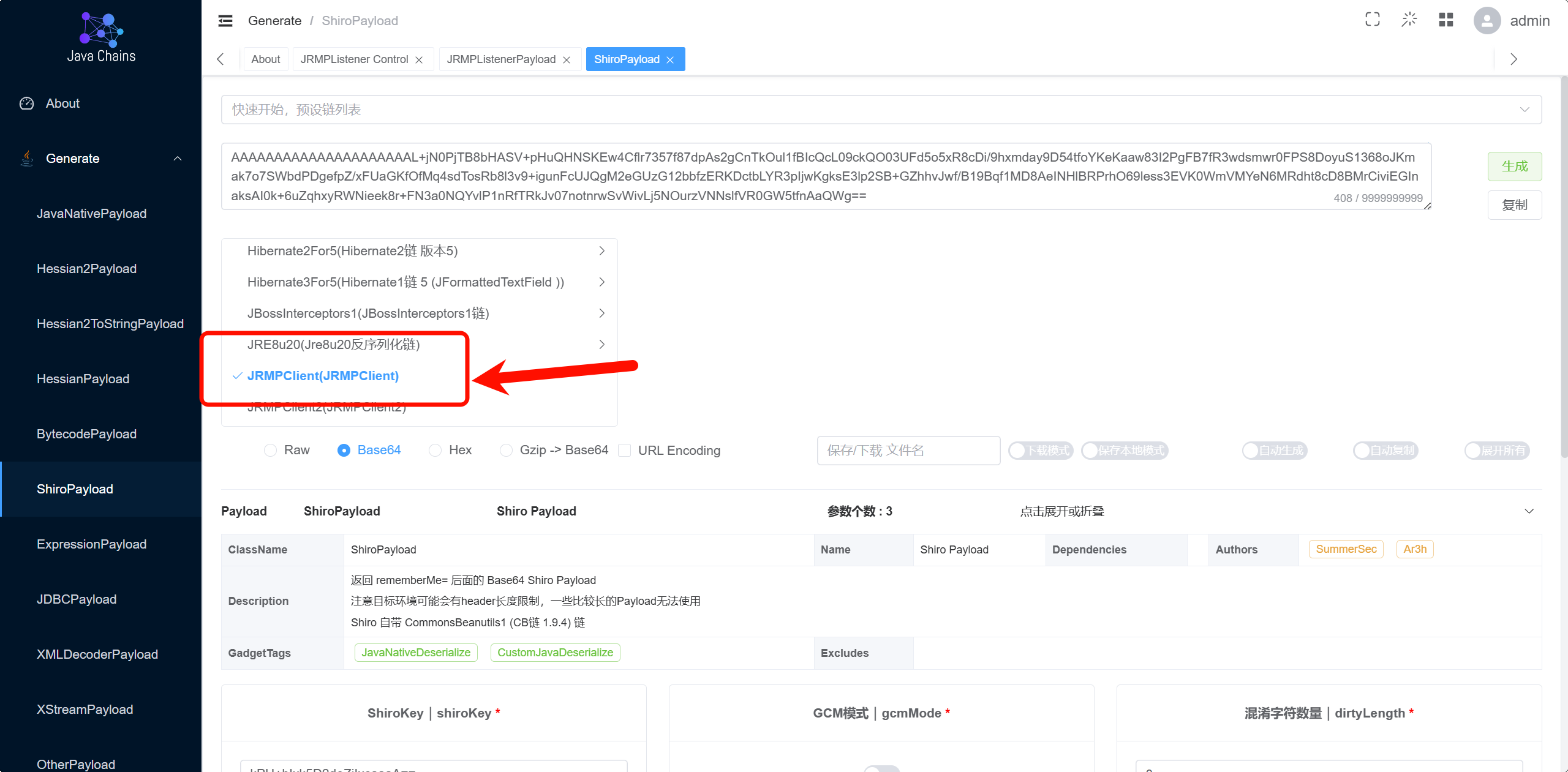The height and width of the screenshot is (772, 1568).
Task: Click the About dashboard icon in sidebar
Action: point(27,103)
